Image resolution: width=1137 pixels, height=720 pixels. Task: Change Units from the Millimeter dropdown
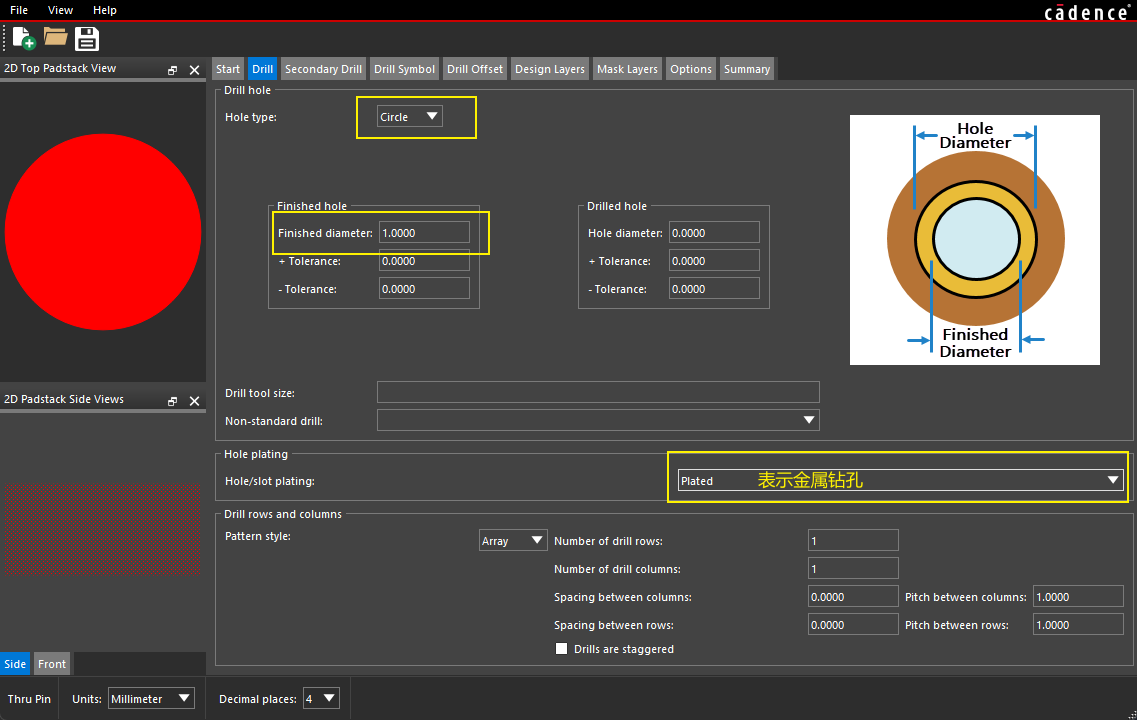coord(150,699)
